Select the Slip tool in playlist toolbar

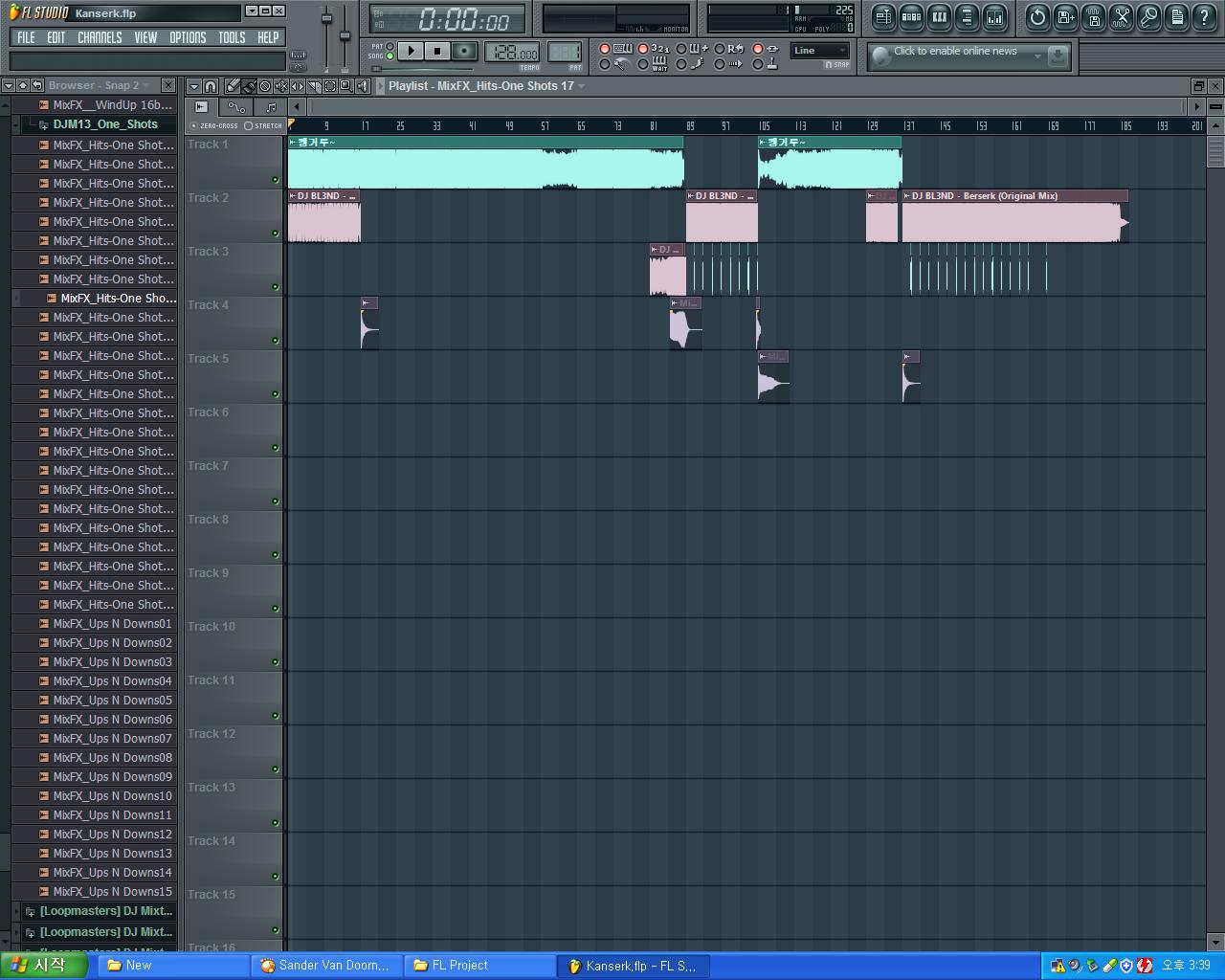298,86
